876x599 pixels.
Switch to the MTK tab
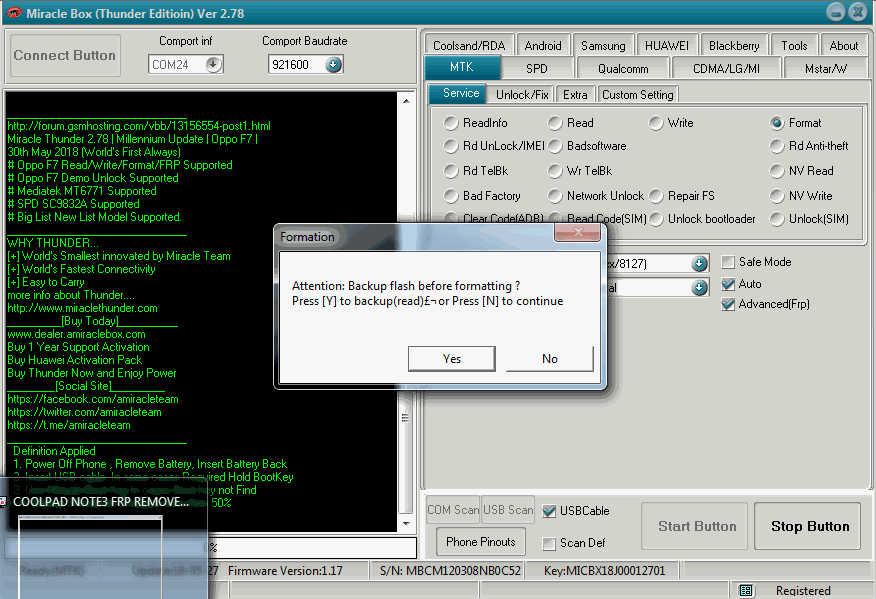coord(462,67)
